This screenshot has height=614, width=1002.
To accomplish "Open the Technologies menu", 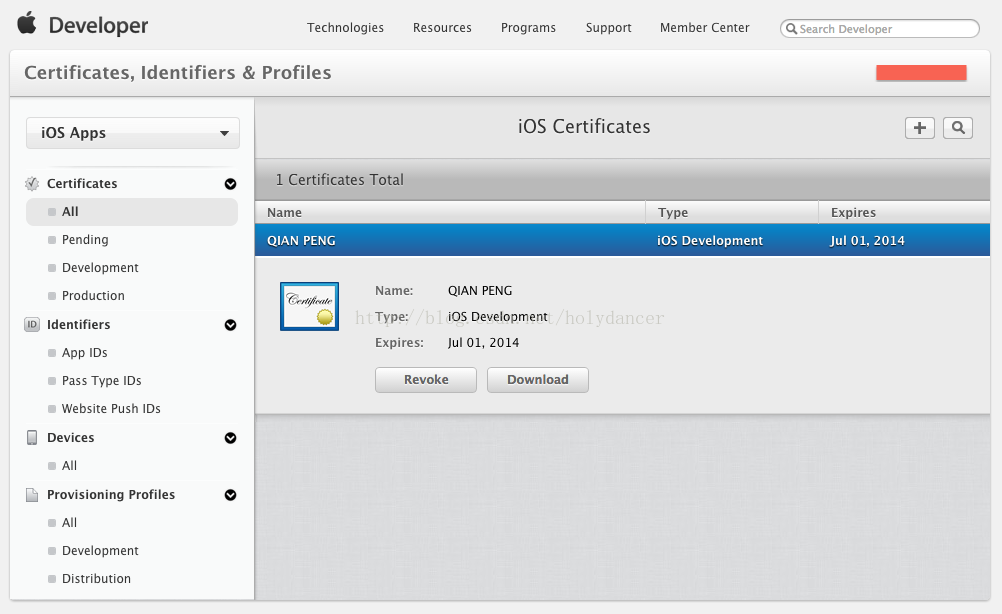I will [x=345, y=28].
